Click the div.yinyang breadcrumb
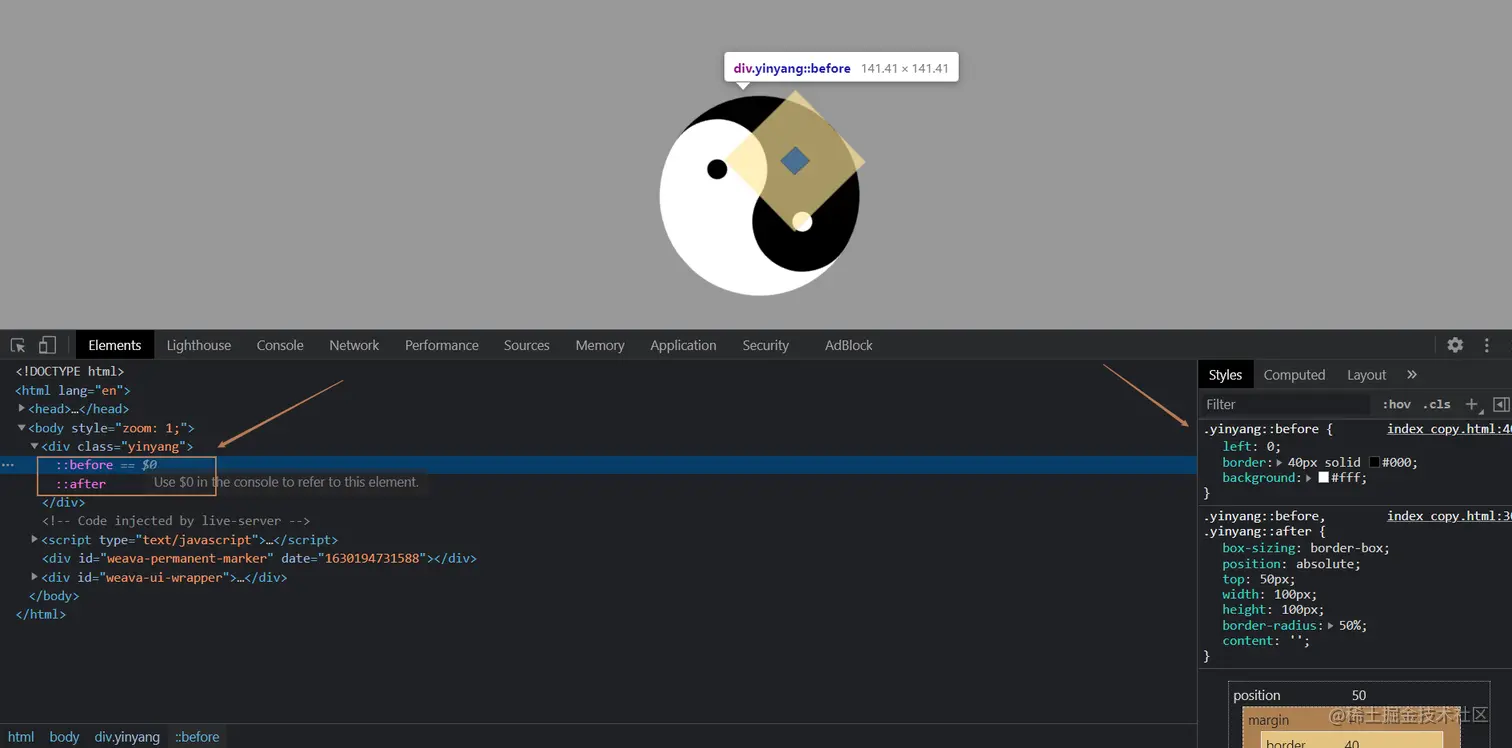Screen dimensions: 1512x748 click(127, 737)
